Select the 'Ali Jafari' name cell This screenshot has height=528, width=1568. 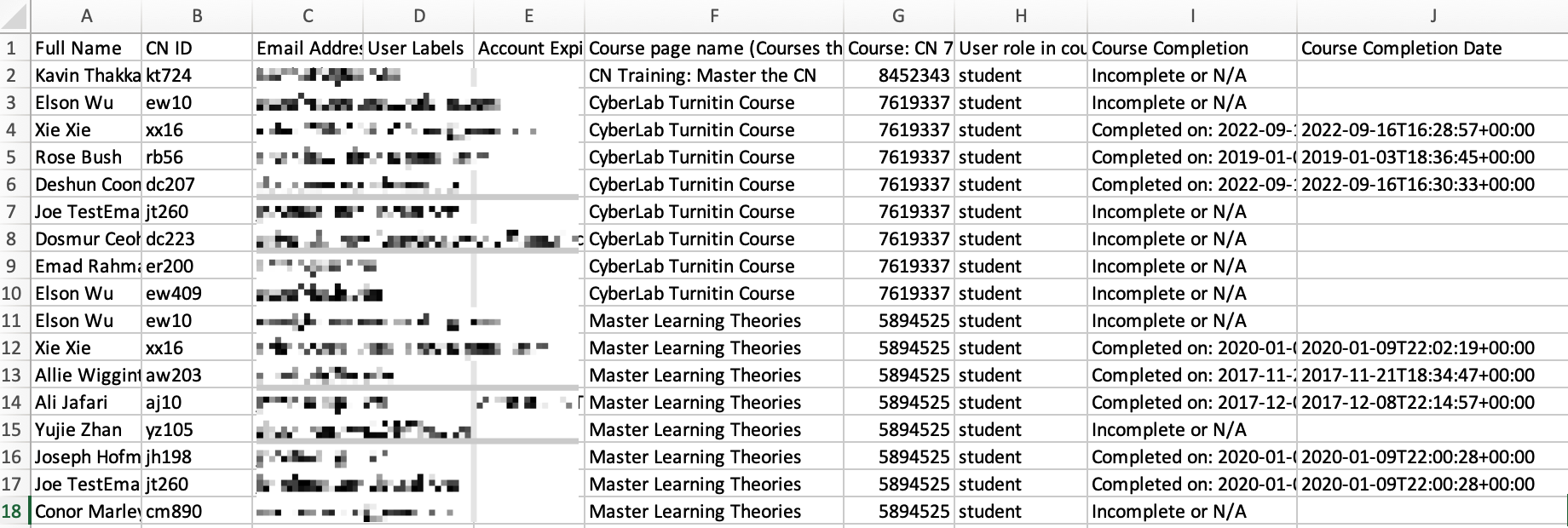tap(86, 402)
